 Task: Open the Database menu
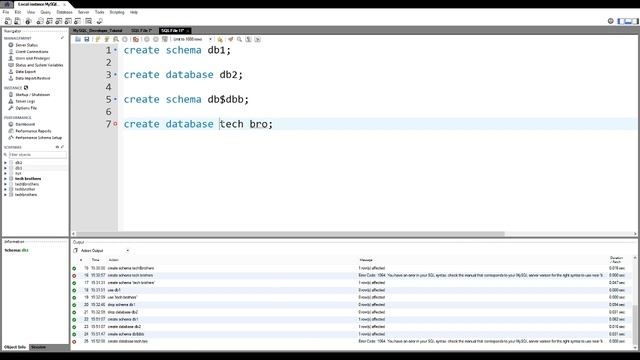tap(64, 12)
